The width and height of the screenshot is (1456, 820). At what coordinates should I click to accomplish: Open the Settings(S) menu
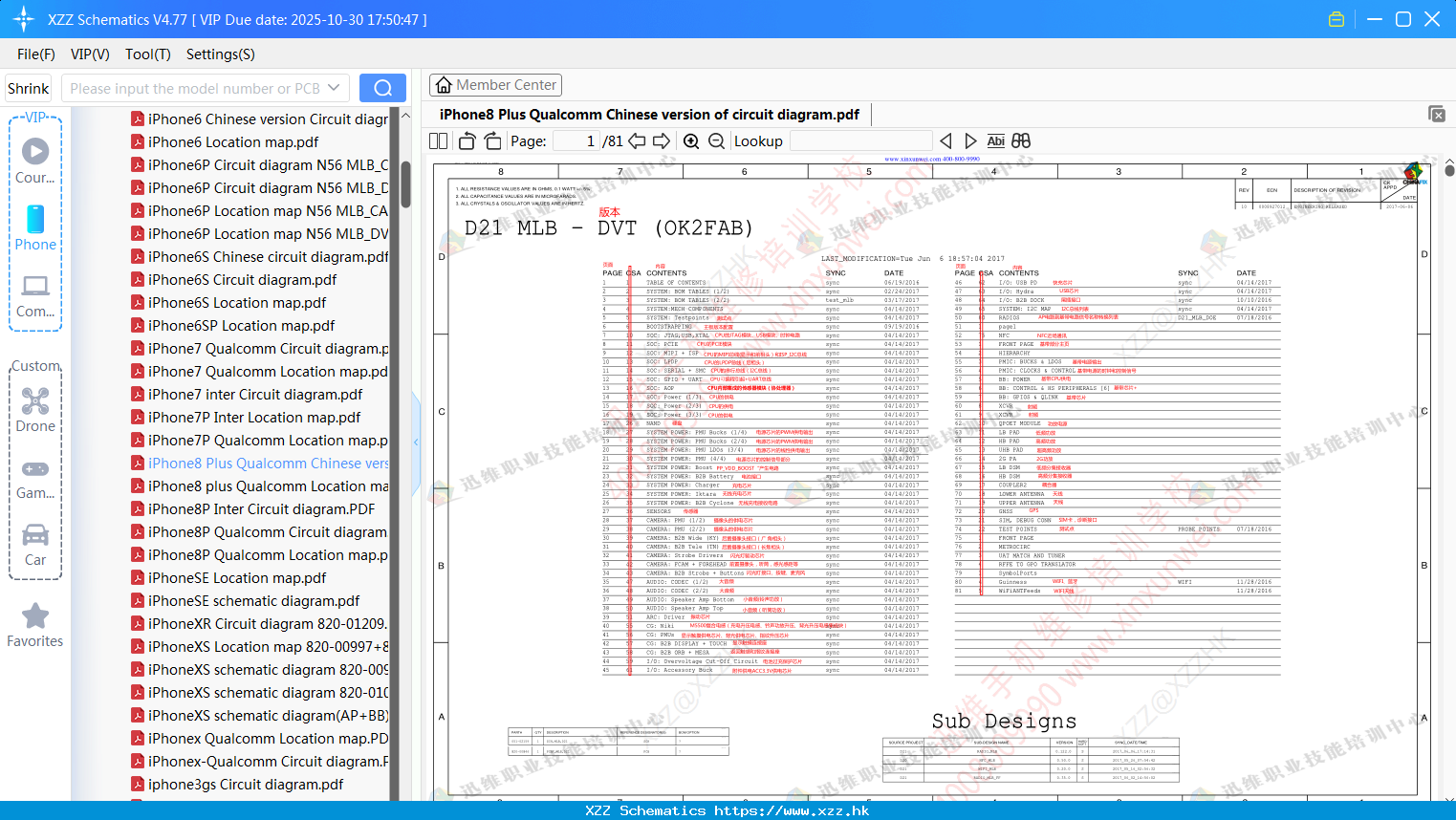point(221,54)
